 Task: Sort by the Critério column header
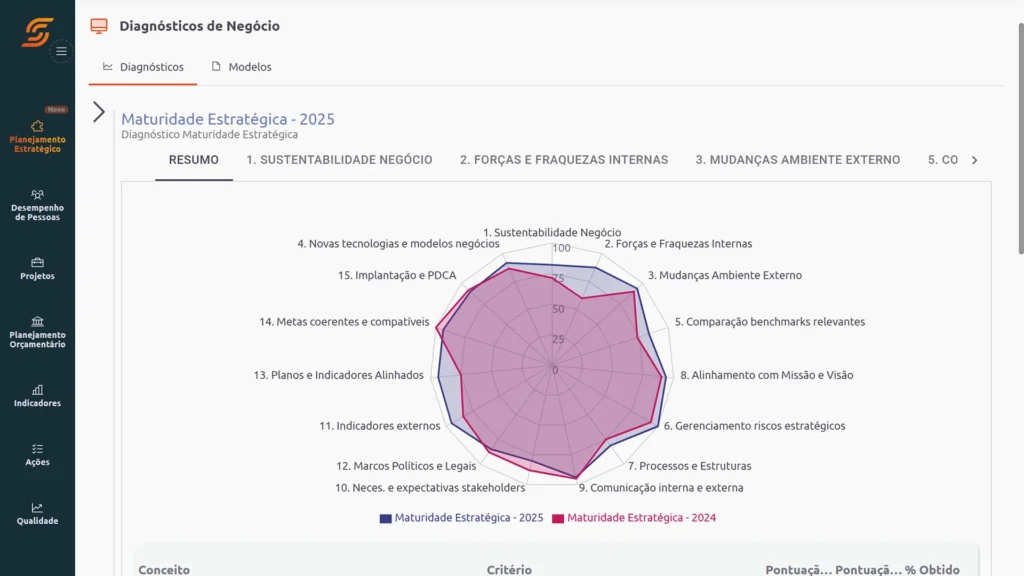(x=509, y=569)
